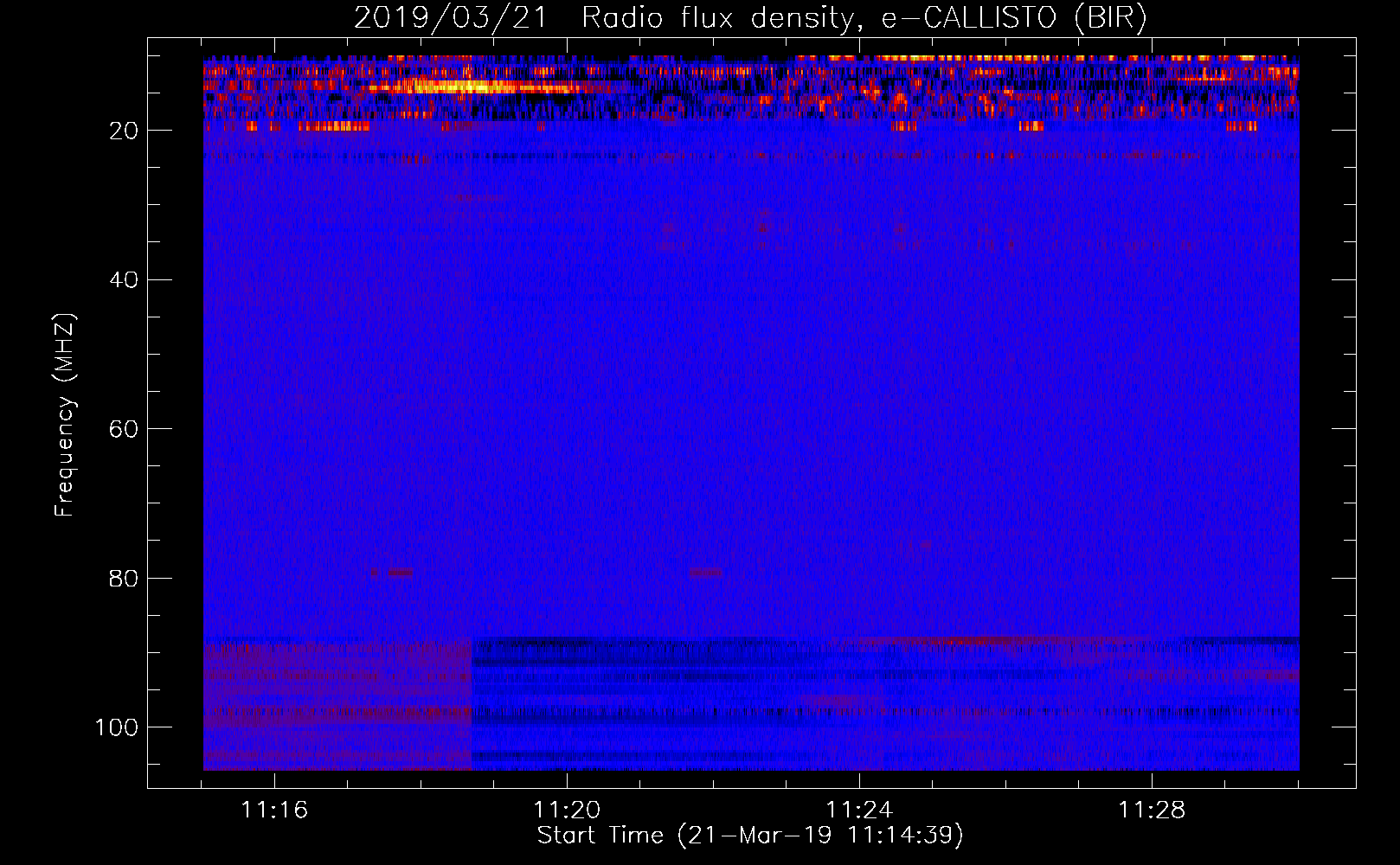This screenshot has width=1400, height=865.
Task: Click the '11:16' time tick label
Action: tap(274, 811)
